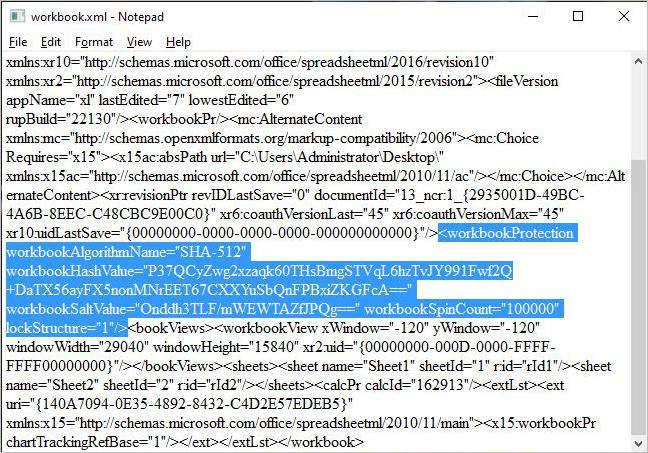Open the Edit menu
Viewport: 648px width, 453px height.
click(50, 42)
